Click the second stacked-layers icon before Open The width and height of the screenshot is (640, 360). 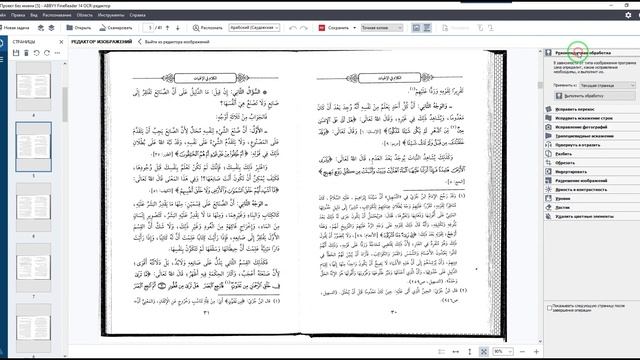pos(51,28)
